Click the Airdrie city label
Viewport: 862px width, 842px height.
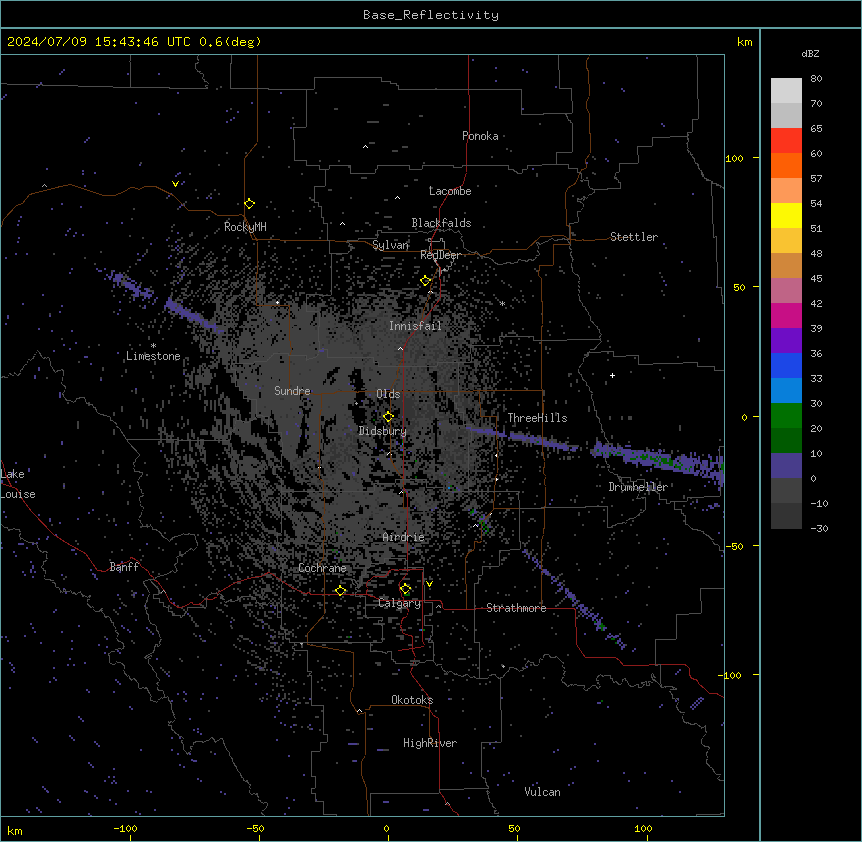(404, 537)
